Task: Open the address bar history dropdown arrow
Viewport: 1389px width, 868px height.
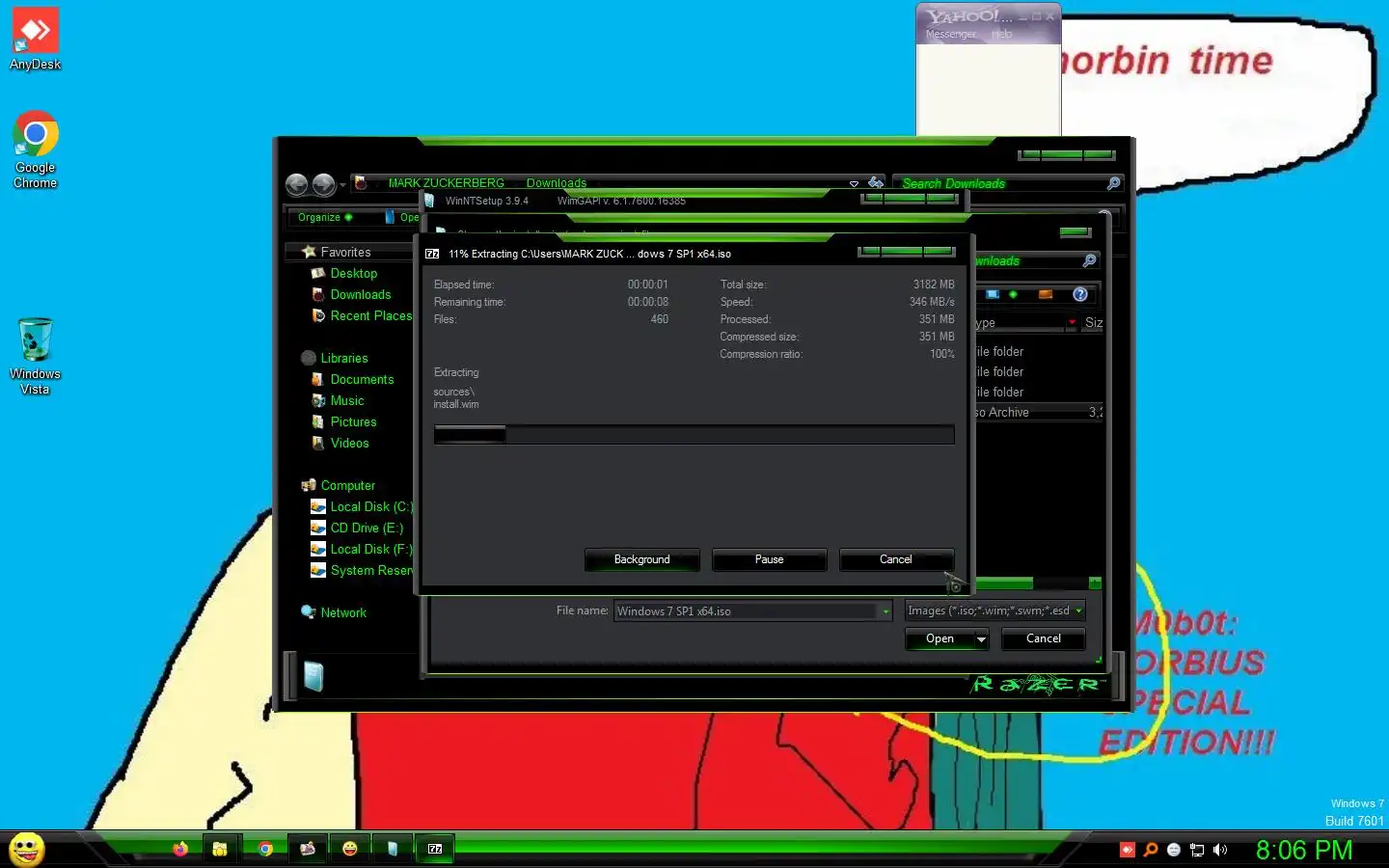Action: tap(854, 183)
